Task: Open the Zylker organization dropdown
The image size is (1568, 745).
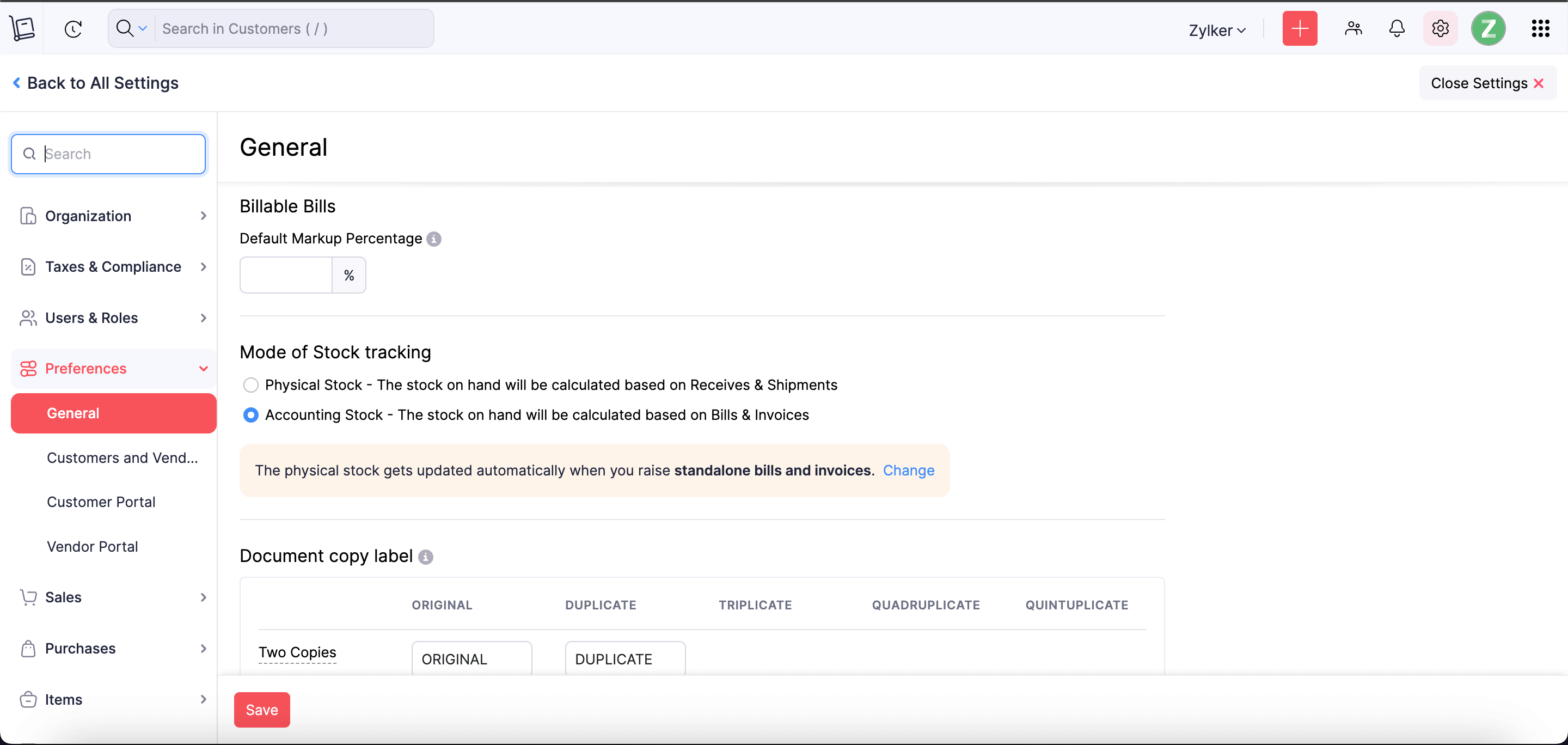Action: click(x=1217, y=29)
